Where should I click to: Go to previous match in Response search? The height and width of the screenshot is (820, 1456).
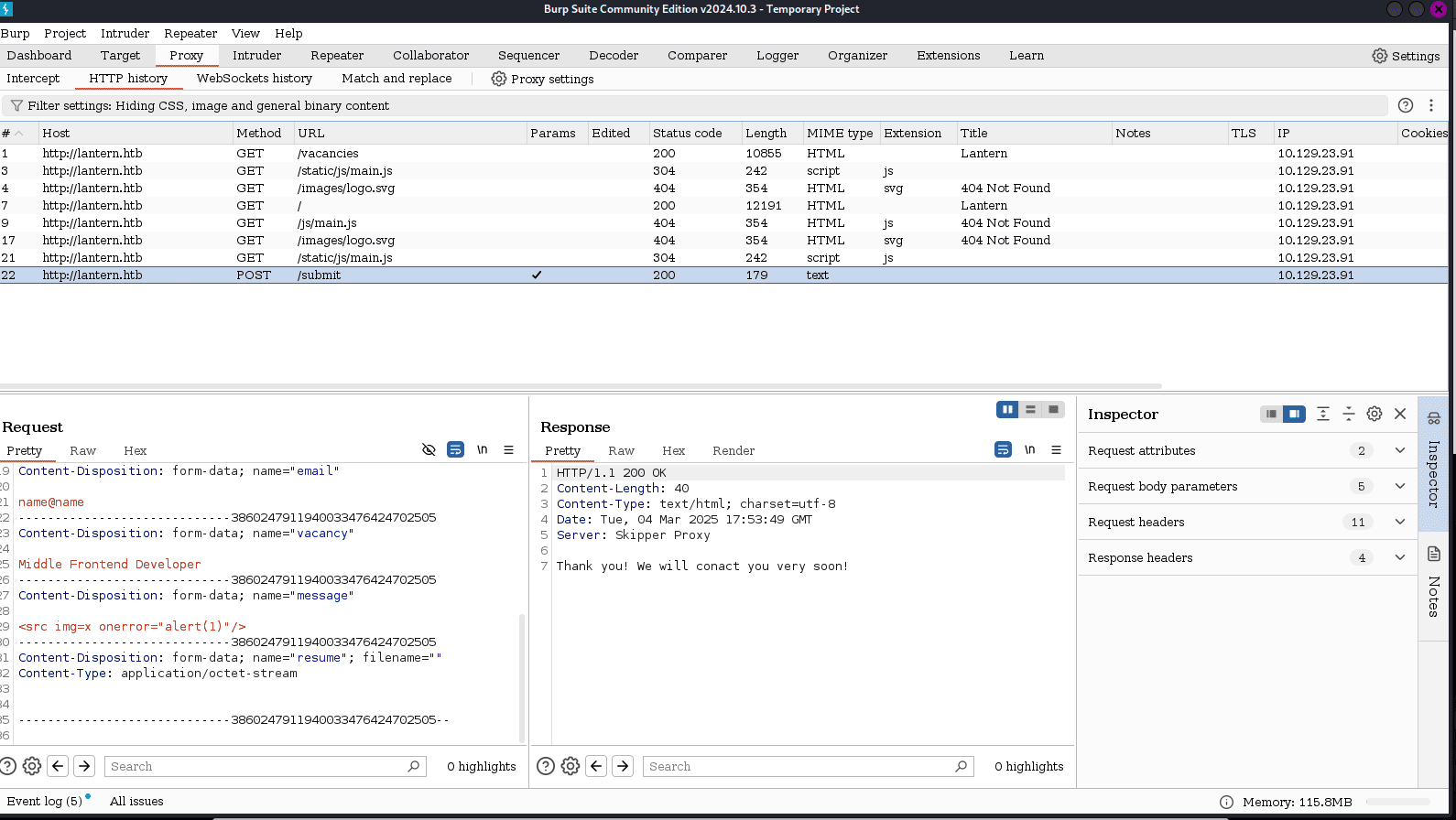[596, 766]
